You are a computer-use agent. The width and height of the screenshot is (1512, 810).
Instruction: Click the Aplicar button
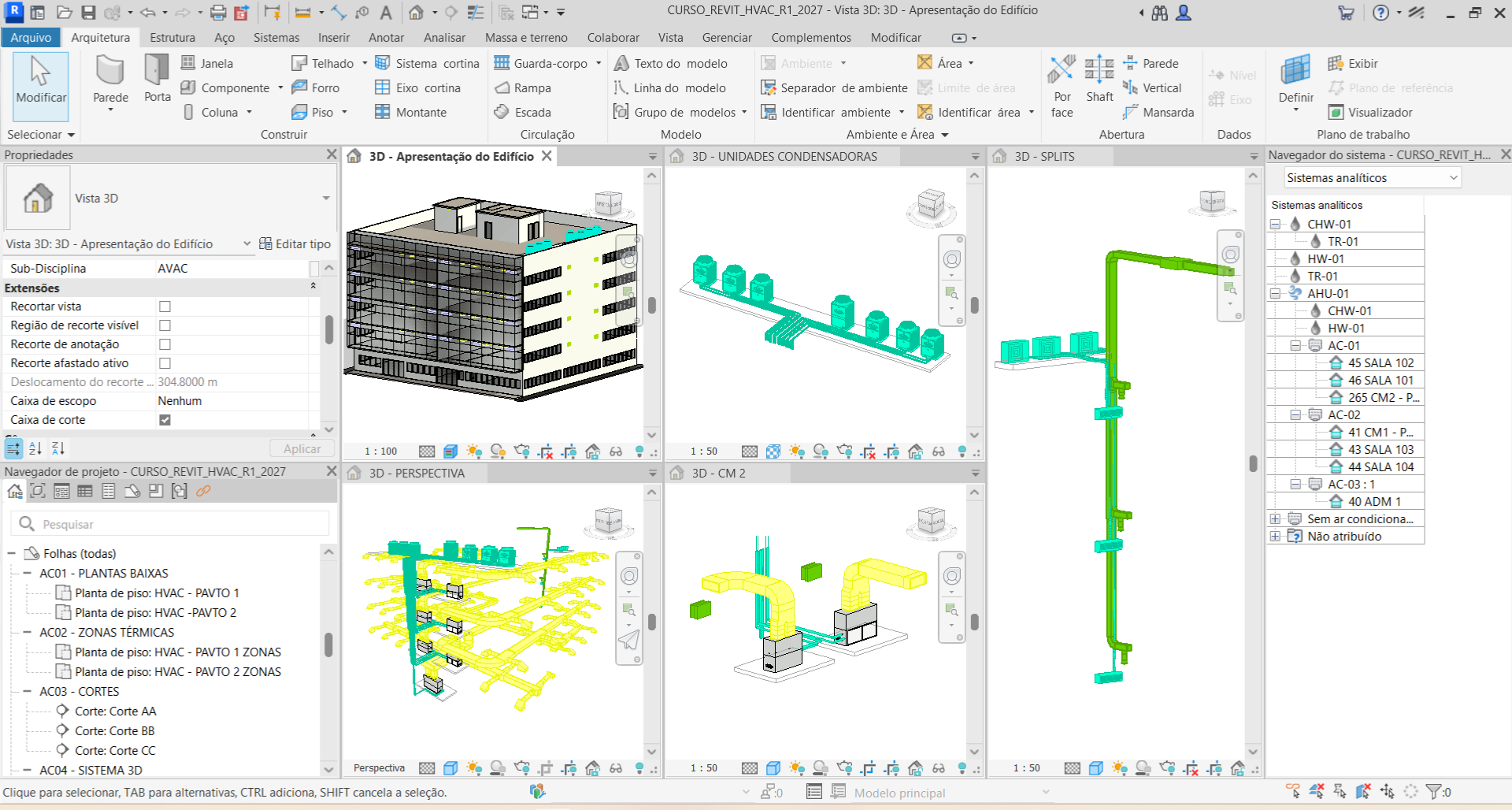click(x=302, y=449)
